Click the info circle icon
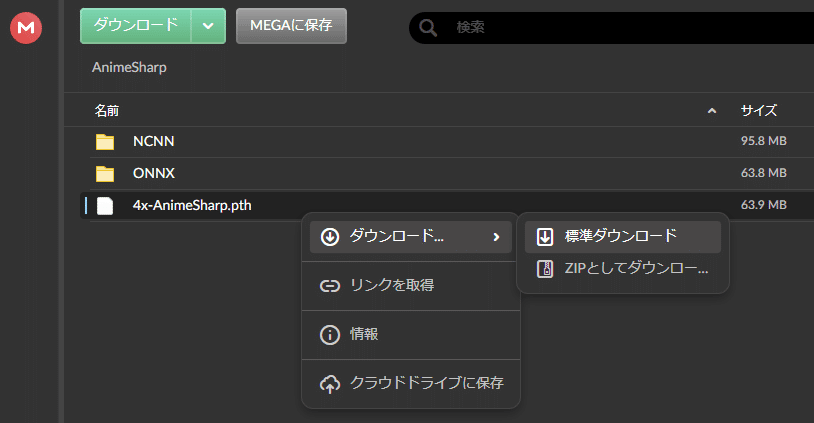The width and height of the screenshot is (814, 423). point(330,335)
